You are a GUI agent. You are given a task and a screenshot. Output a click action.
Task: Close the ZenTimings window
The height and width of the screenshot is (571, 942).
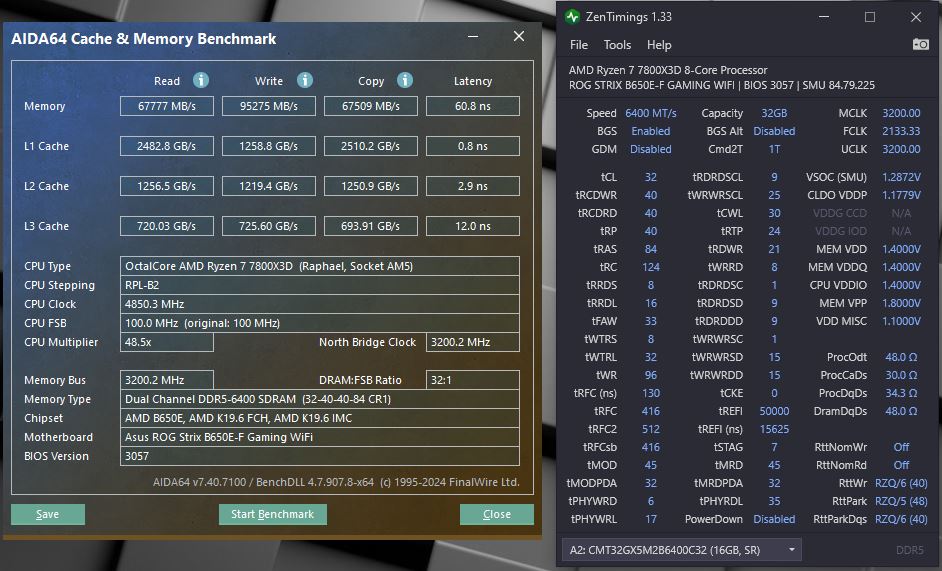(916, 17)
